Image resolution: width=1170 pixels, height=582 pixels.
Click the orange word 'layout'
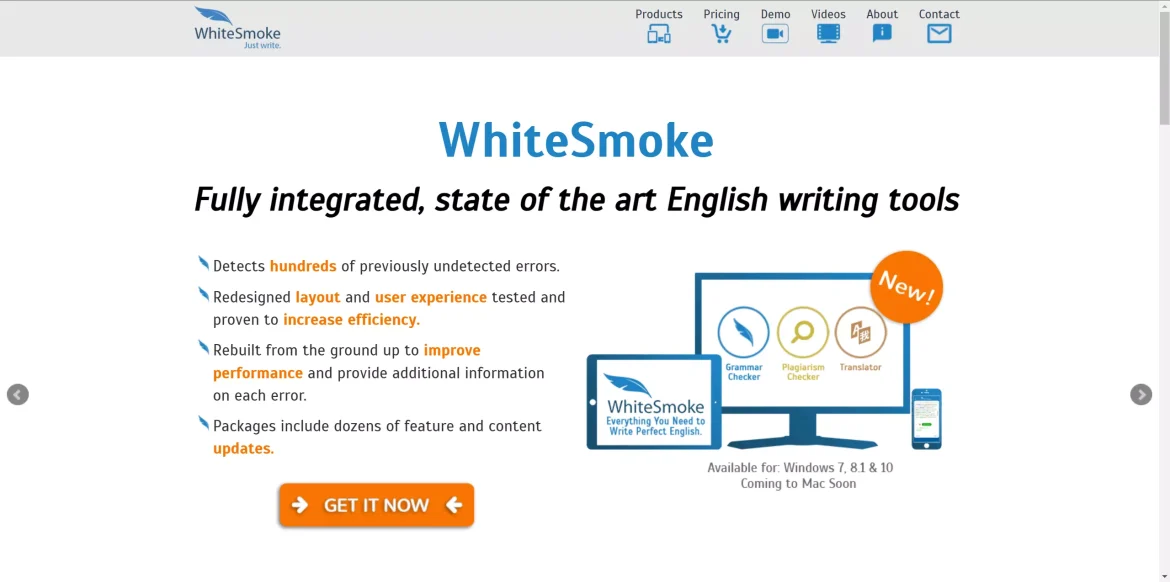pyautogui.click(x=318, y=297)
